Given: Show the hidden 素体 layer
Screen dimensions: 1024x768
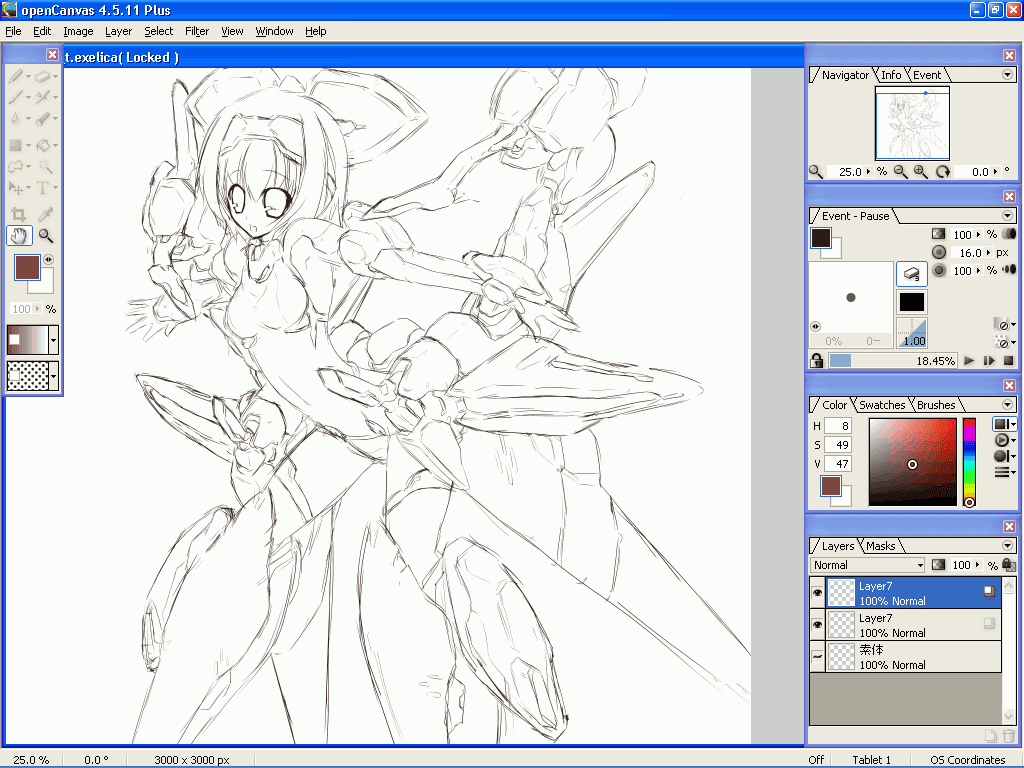Looking at the screenshot, I should [818, 657].
